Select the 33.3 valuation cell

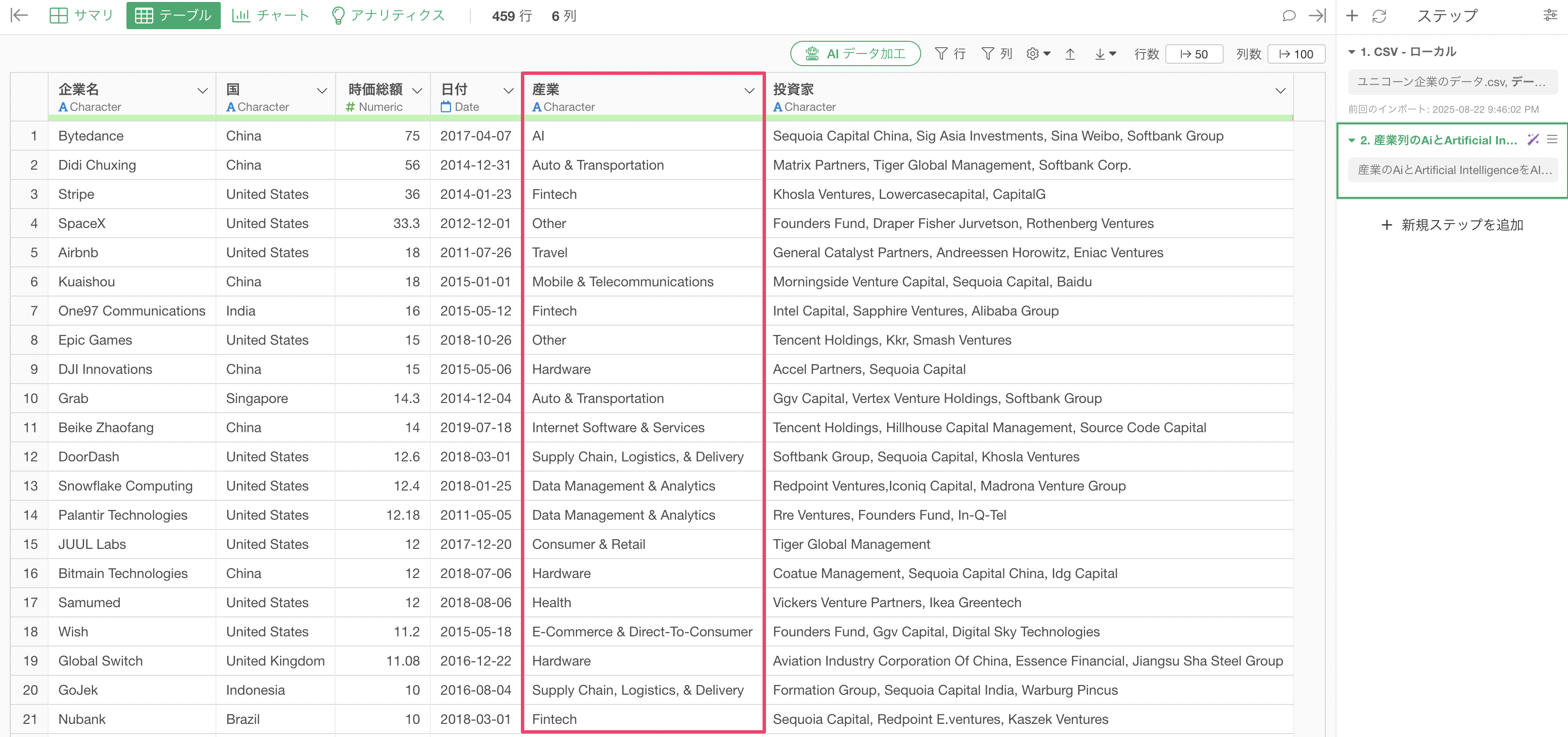(x=383, y=223)
